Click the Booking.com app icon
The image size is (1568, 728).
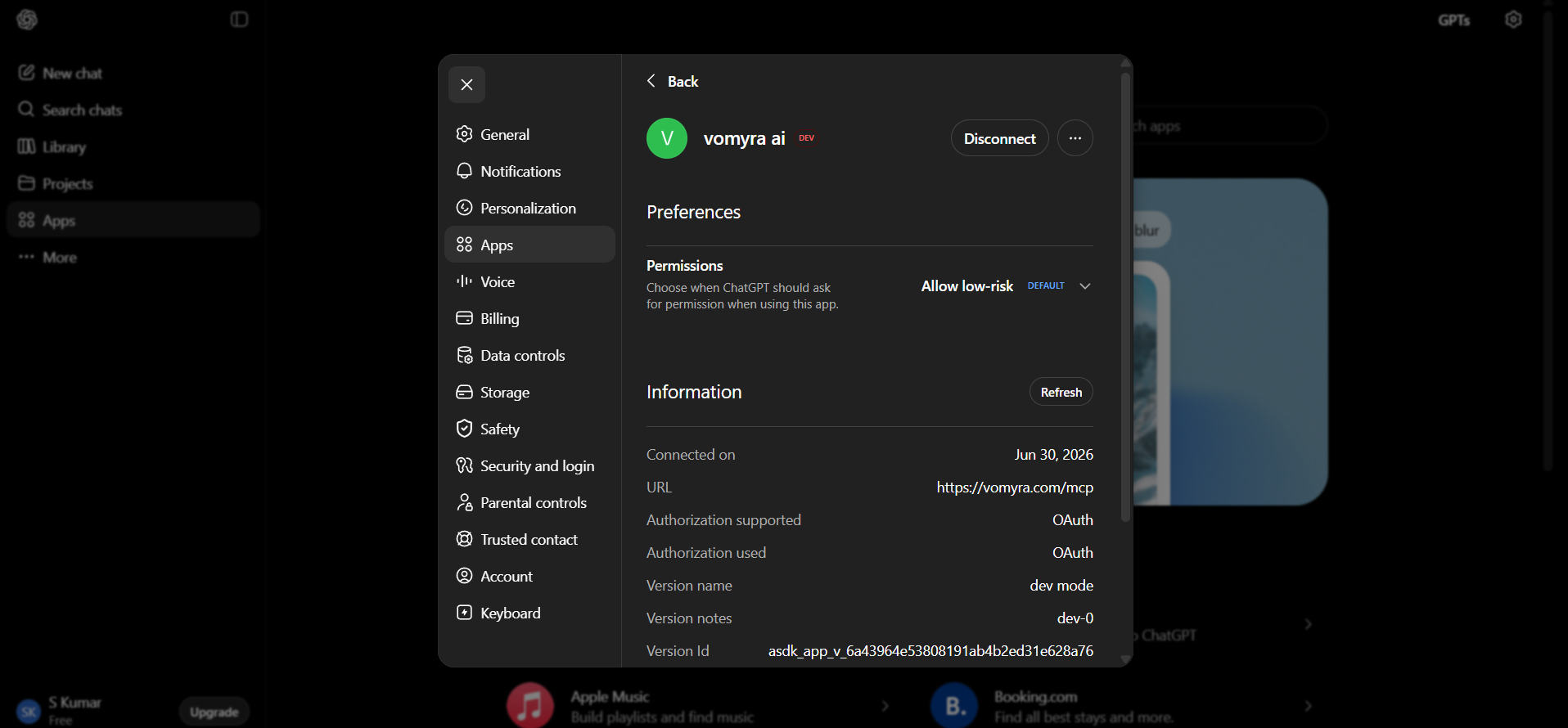pos(954,705)
